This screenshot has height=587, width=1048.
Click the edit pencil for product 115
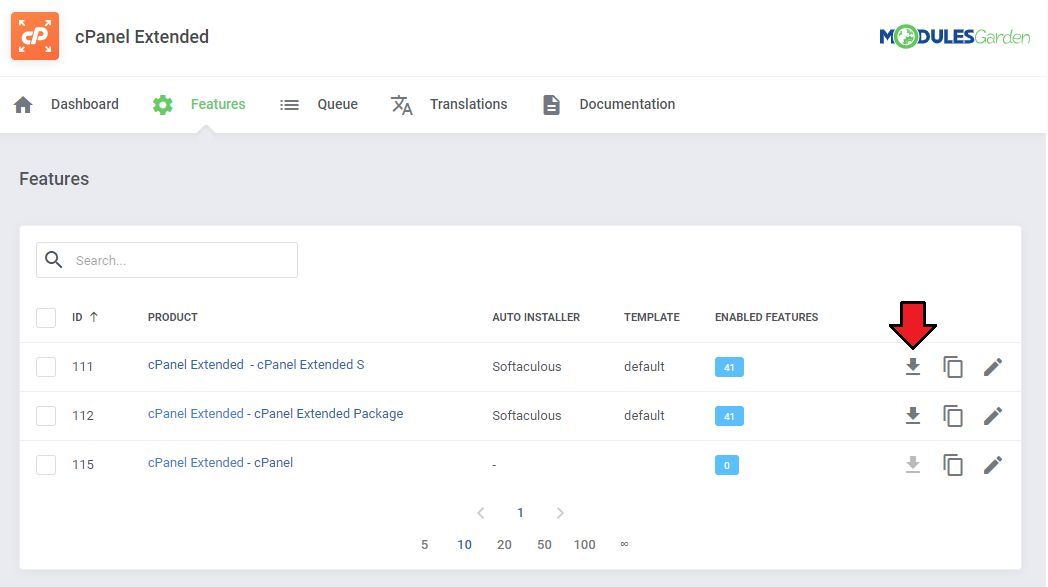993,465
